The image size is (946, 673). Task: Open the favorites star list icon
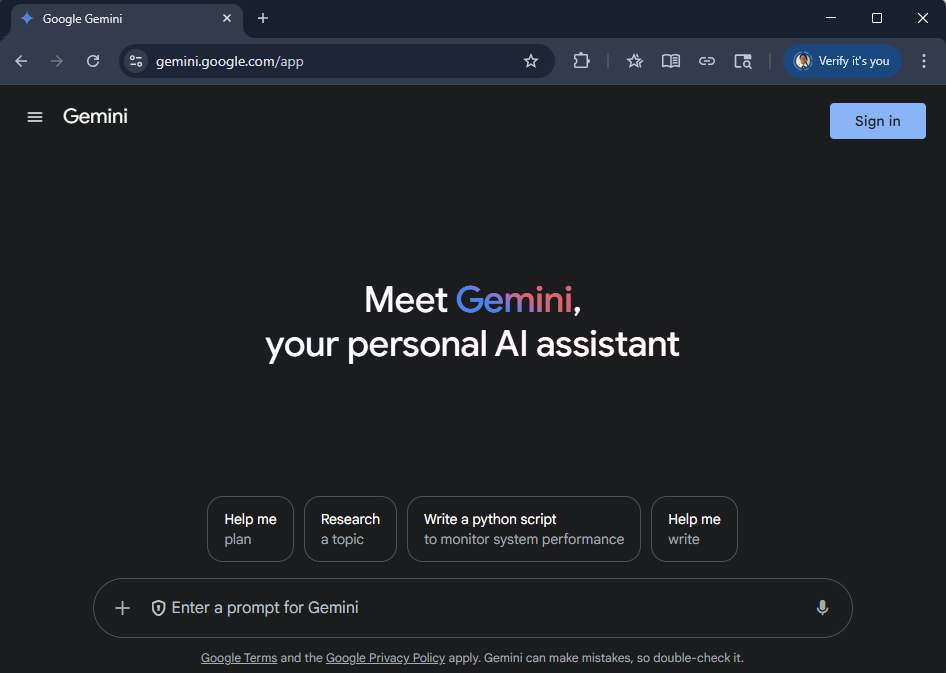pyautogui.click(x=635, y=61)
